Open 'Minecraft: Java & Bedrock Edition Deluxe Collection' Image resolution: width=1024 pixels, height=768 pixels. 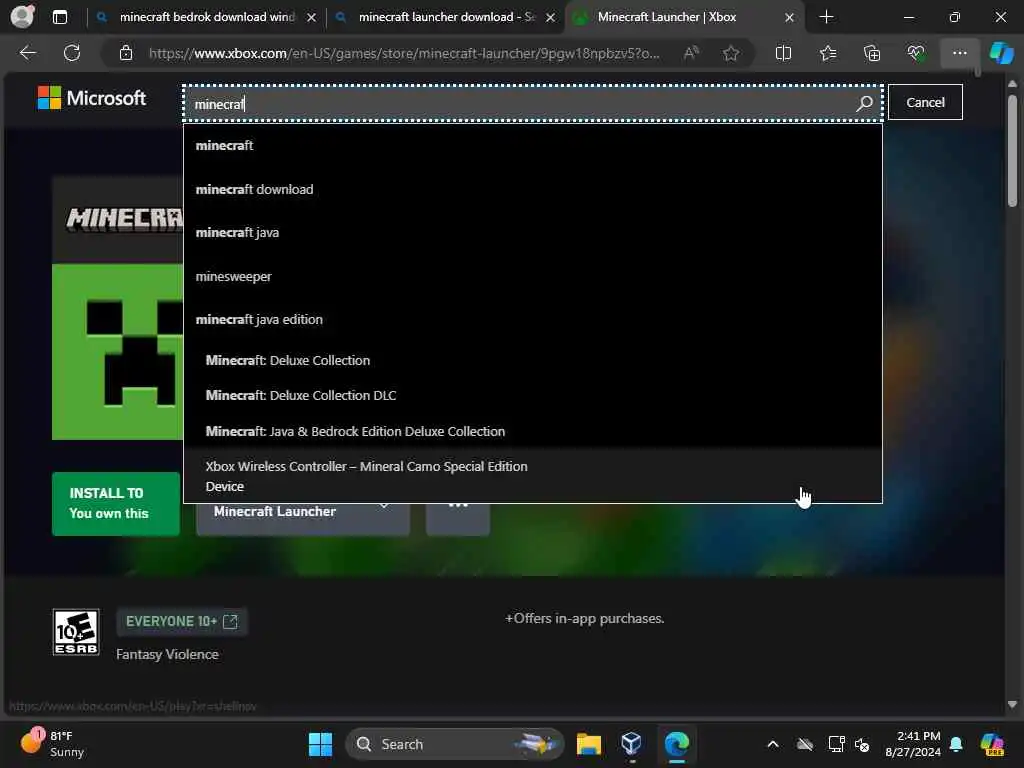pyautogui.click(x=532, y=432)
